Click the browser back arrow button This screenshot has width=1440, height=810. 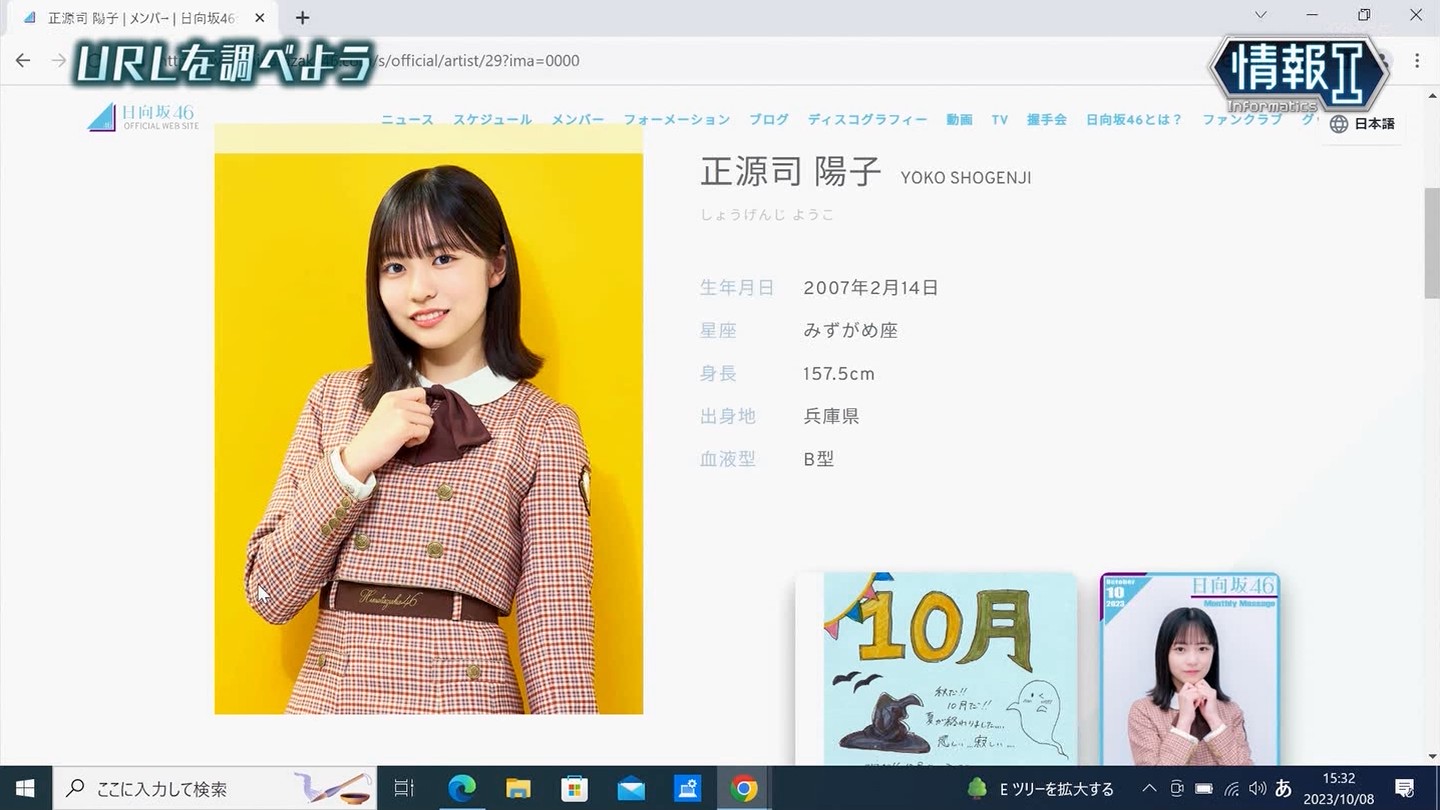coord(23,60)
